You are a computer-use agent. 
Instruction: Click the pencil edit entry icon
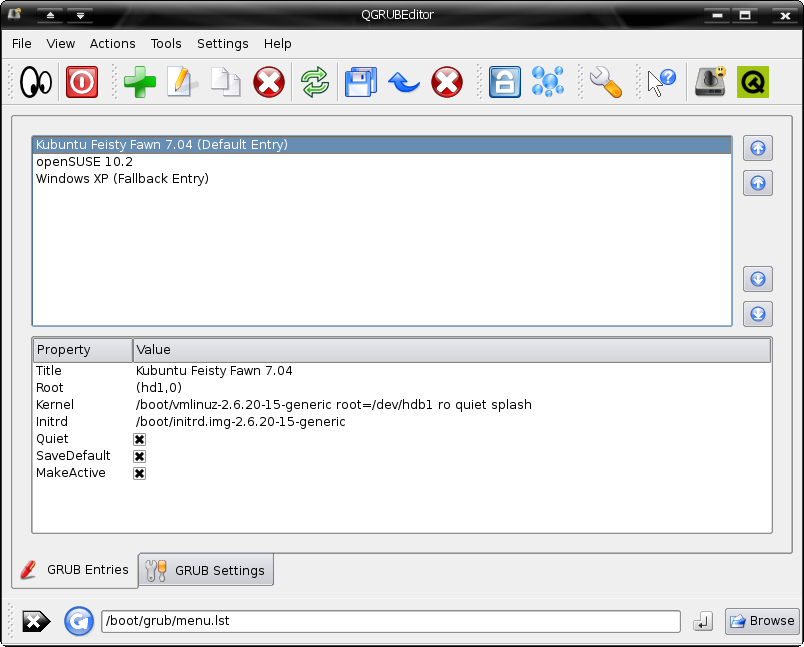(182, 82)
